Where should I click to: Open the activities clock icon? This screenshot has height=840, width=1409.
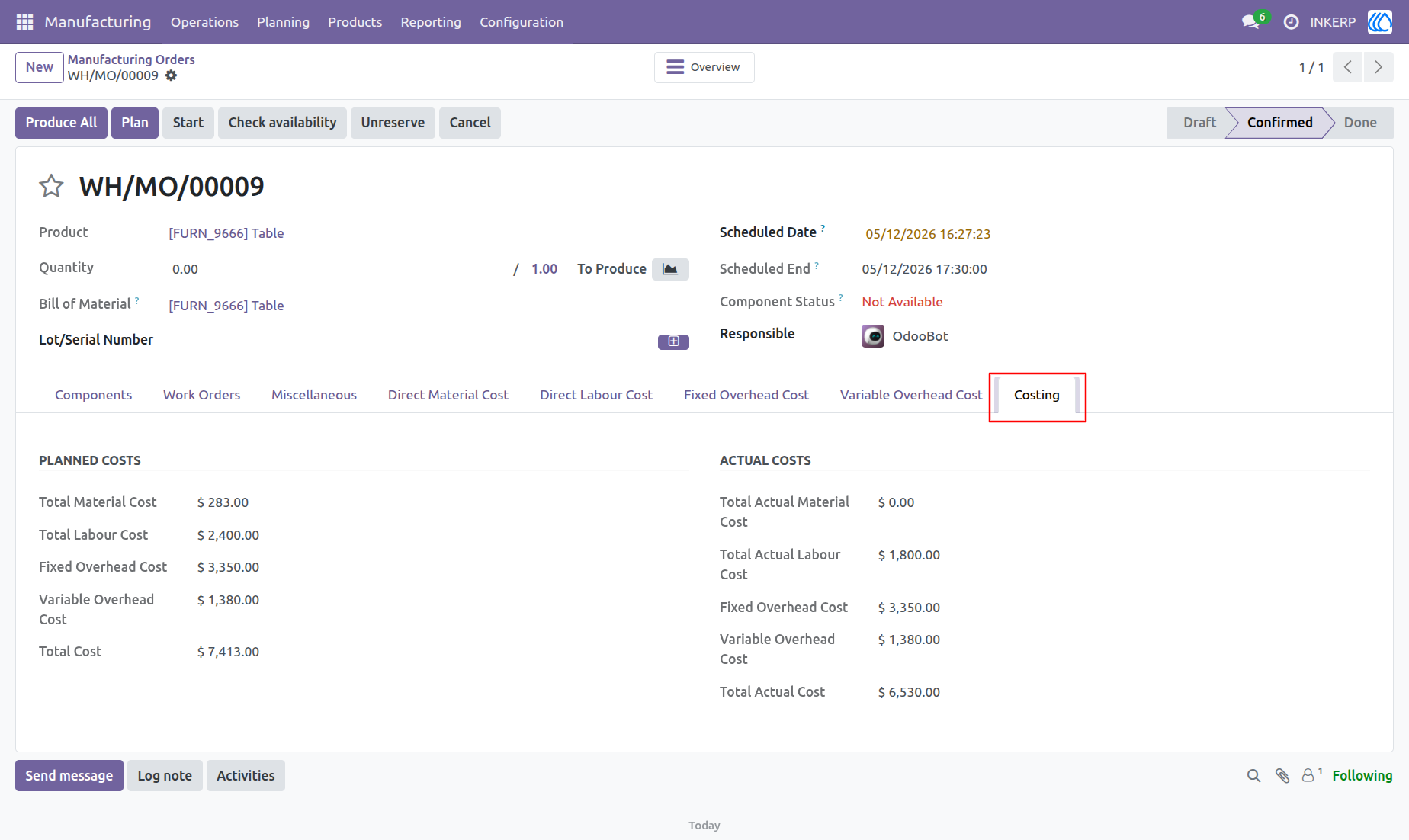coord(1291,22)
